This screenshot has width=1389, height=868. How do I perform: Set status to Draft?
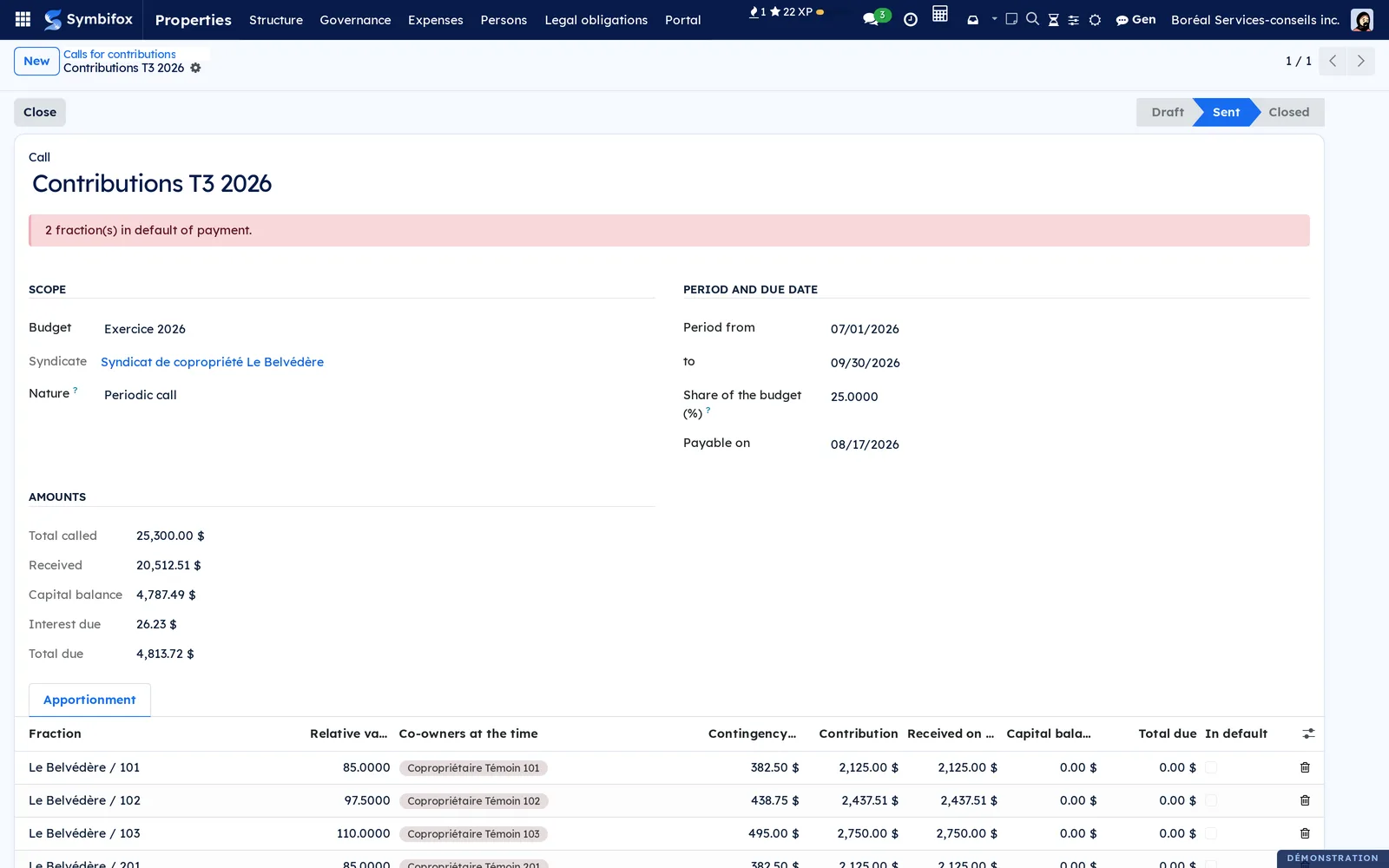(1168, 112)
